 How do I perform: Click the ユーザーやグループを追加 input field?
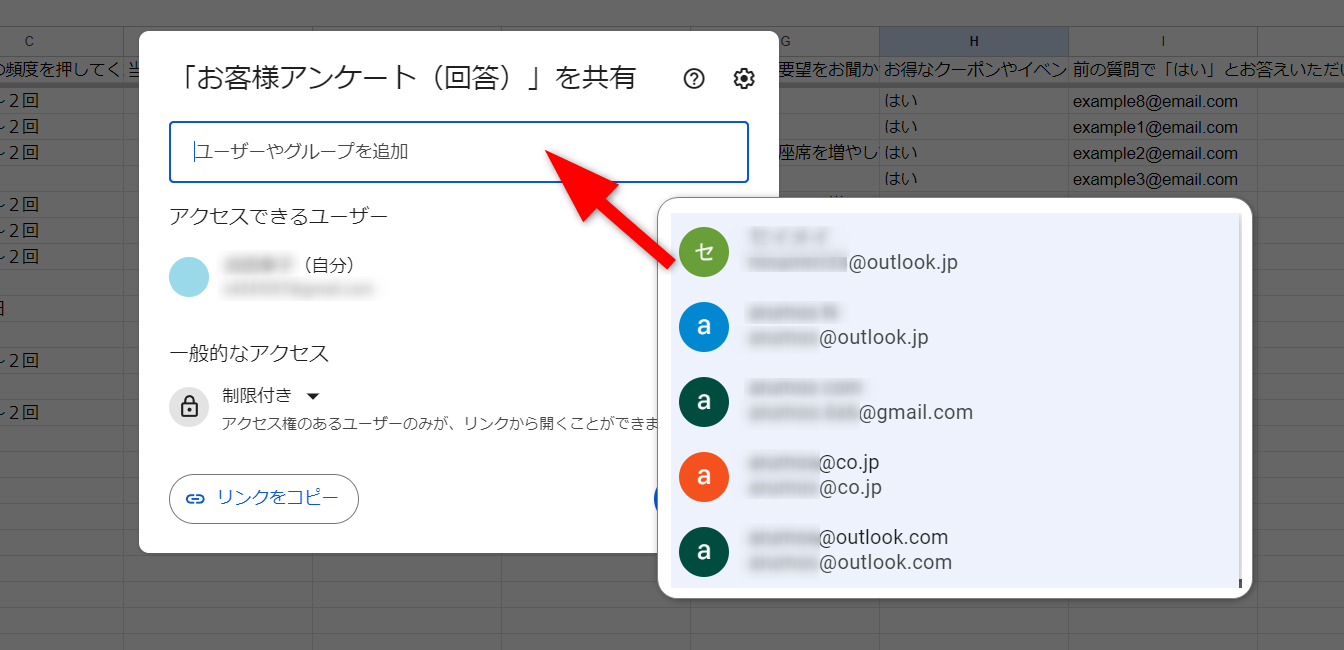coord(459,152)
